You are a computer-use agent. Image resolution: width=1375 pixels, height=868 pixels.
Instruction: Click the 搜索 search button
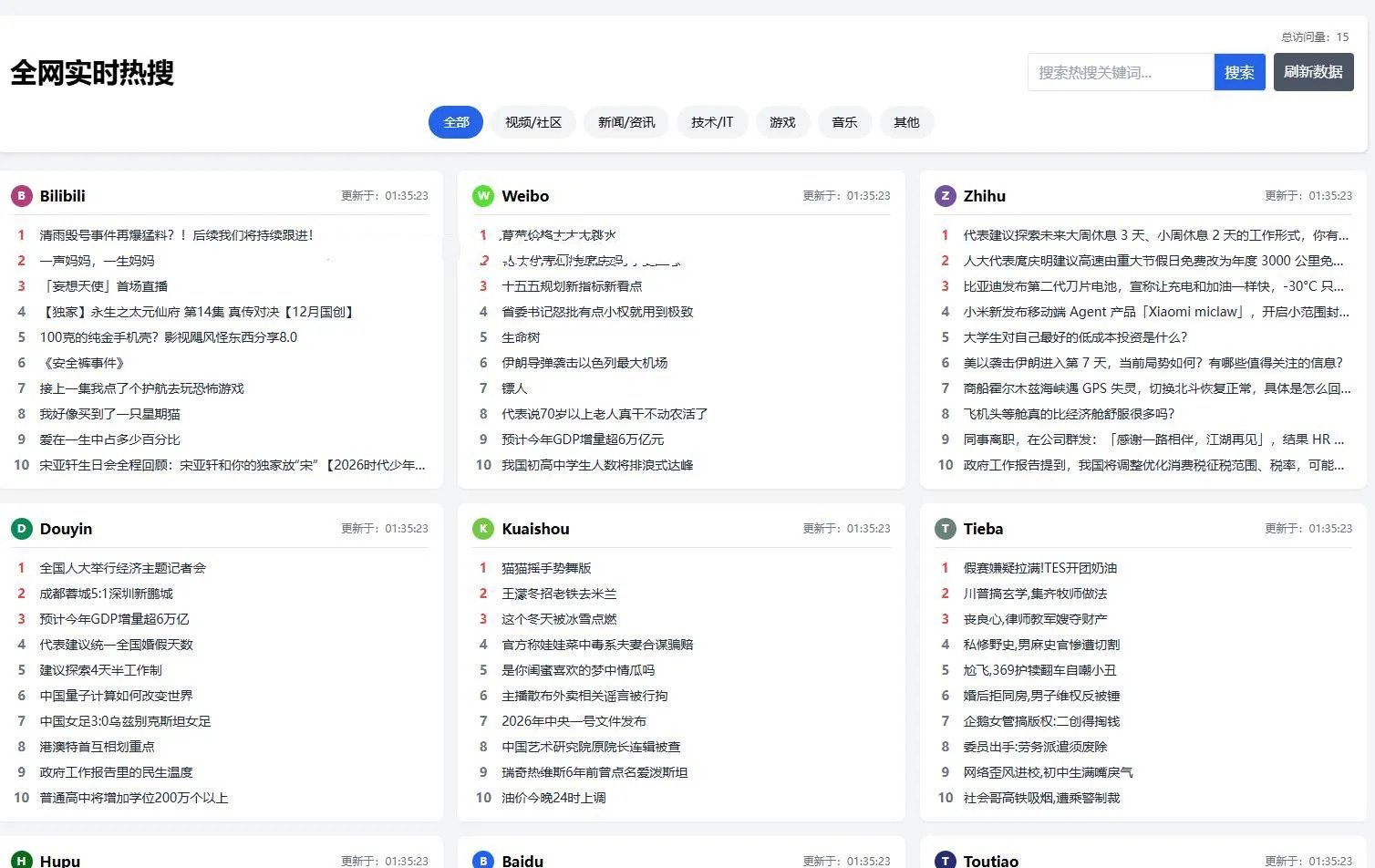(1240, 72)
